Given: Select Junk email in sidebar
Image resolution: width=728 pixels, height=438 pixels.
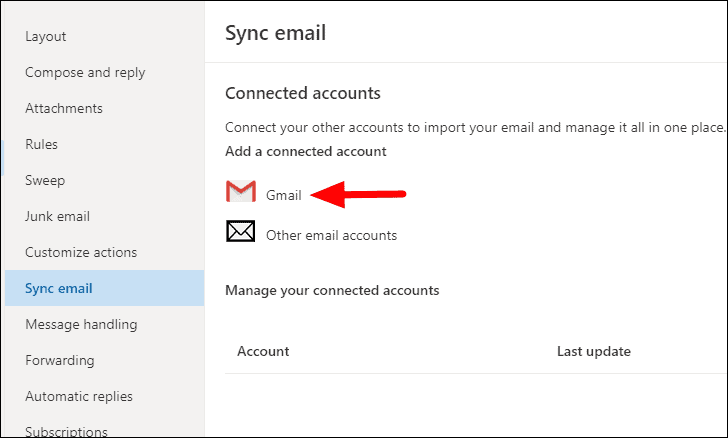Looking at the screenshot, I should 57,216.
